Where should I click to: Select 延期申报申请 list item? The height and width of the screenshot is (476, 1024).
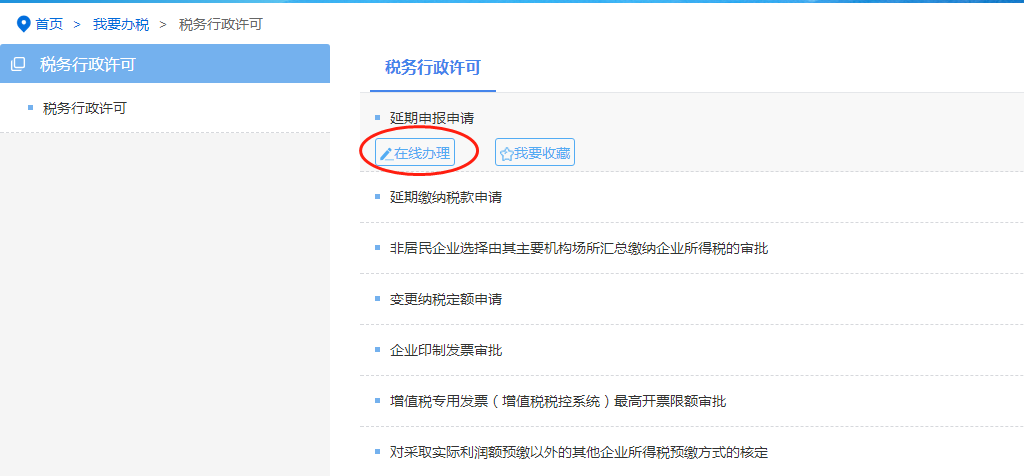432,119
